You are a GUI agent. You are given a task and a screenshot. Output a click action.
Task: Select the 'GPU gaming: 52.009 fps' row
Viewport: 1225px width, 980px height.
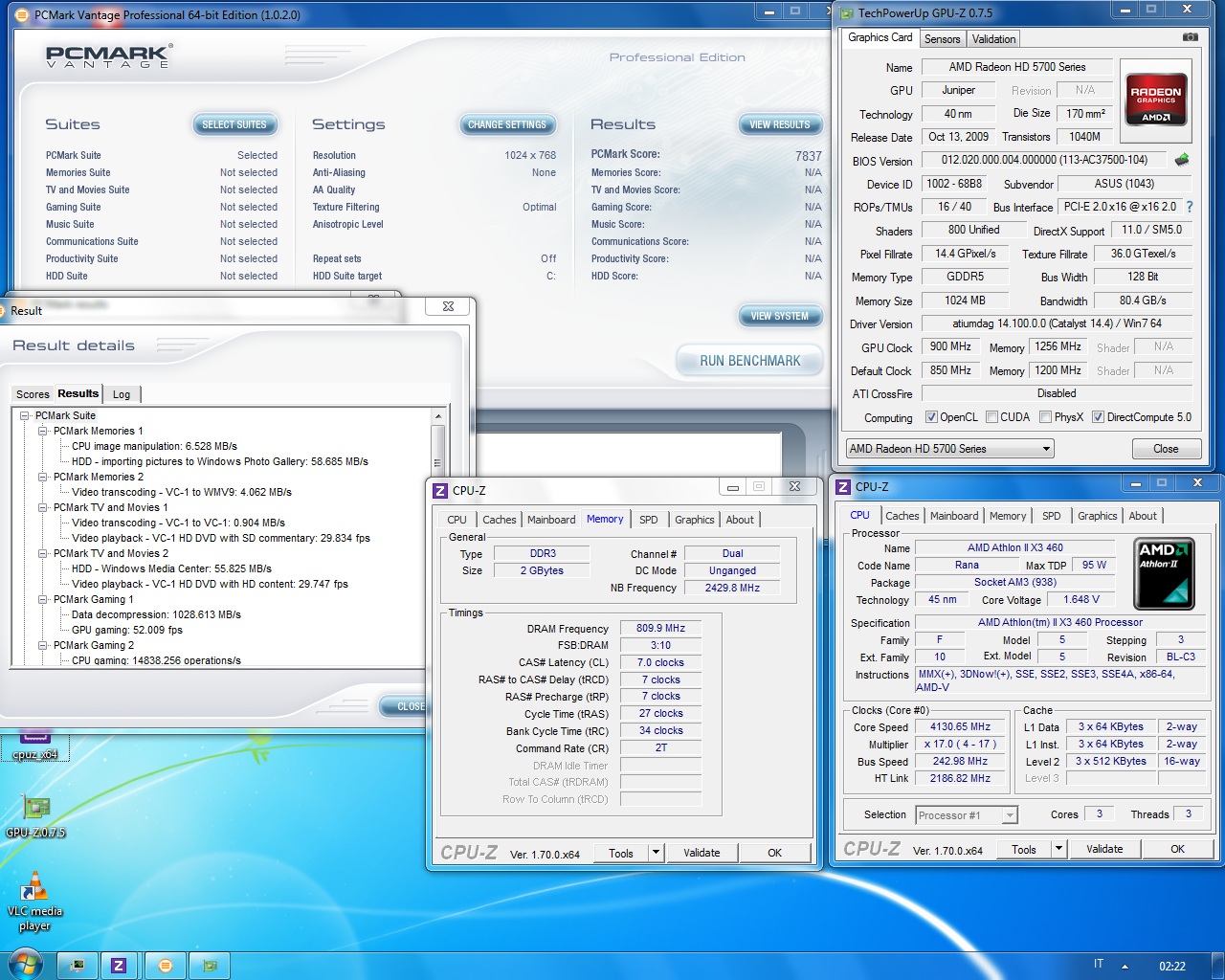tap(126, 630)
